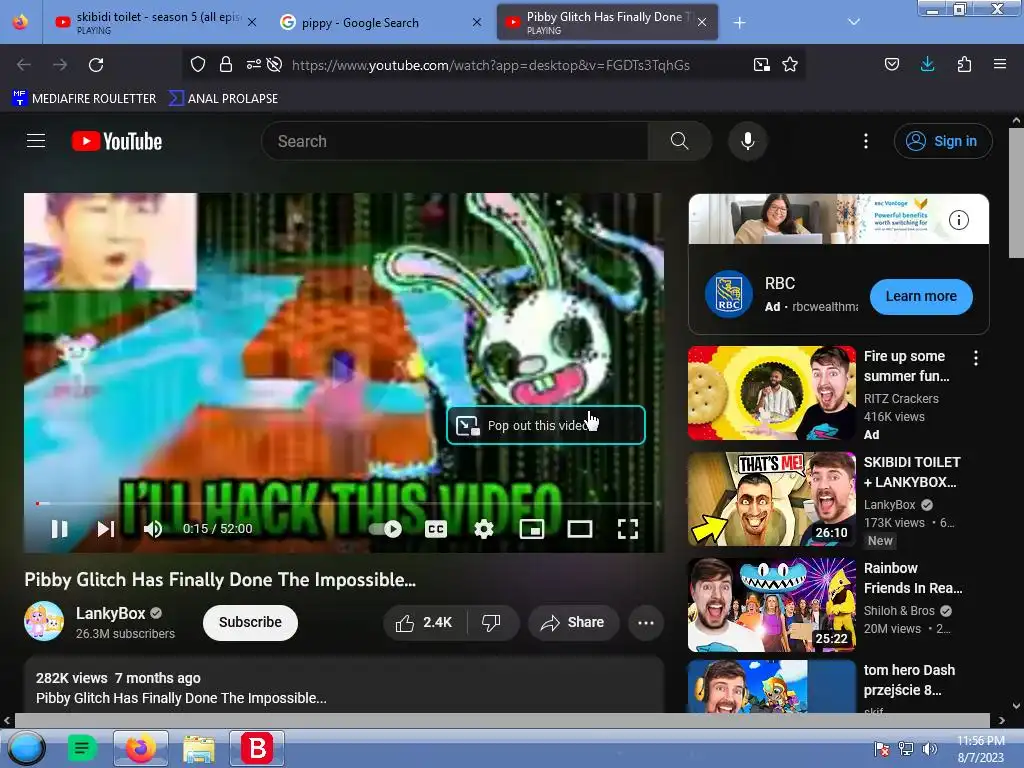Image resolution: width=1024 pixels, height=768 pixels.
Task: Click picture-in-picture icon in address bar
Action: 761,65
